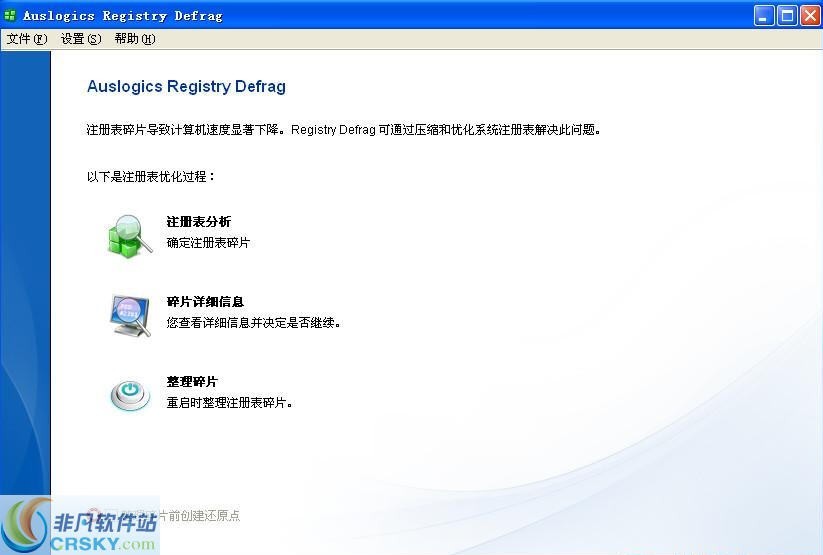Viewport: 823px width, 555px height.
Task: Open the 设置(S) menu
Action: click(x=81, y=39)
